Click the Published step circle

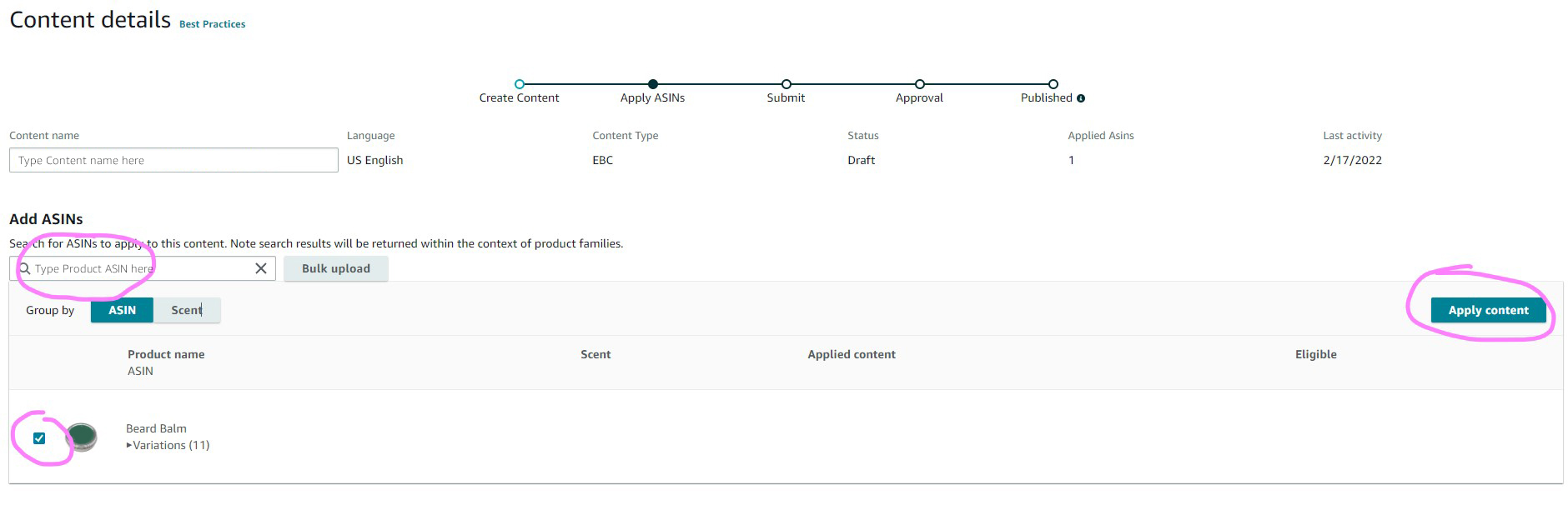click(1053, 84)
